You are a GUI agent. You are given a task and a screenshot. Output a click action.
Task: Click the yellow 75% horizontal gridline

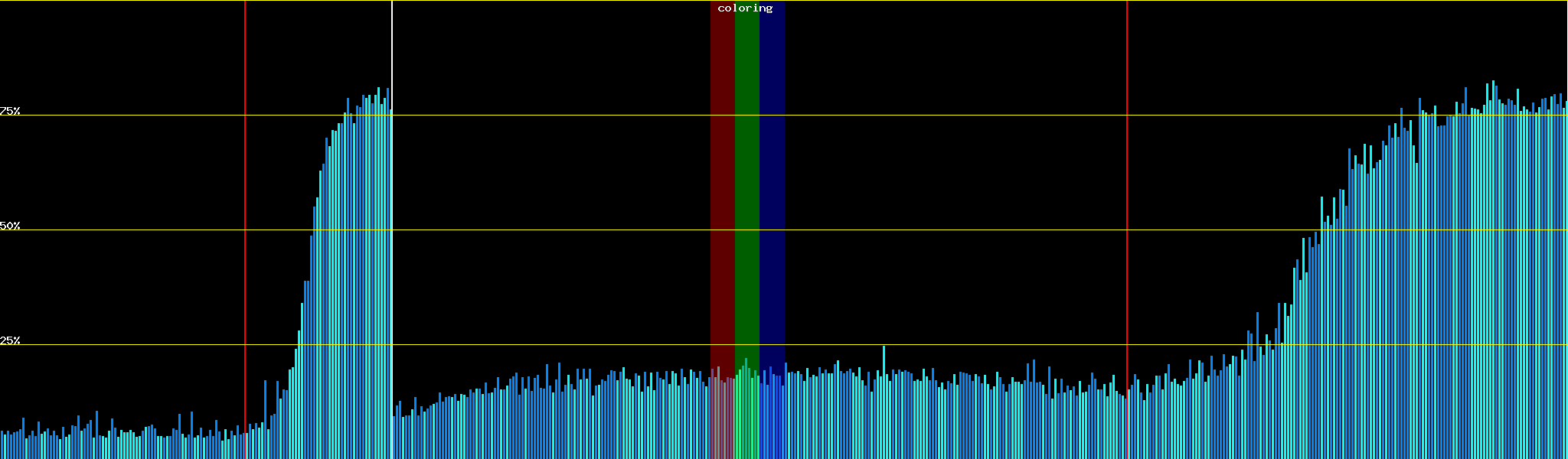(919, 116)
